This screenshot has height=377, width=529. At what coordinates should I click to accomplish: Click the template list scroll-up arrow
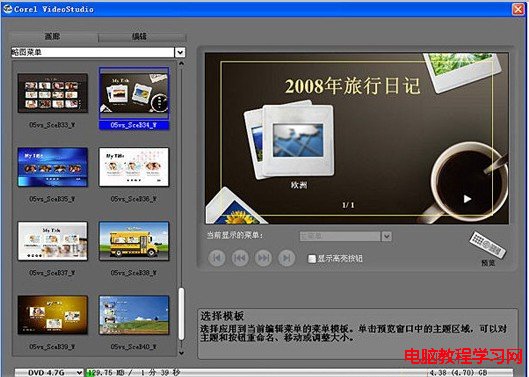tap(182, 63)
